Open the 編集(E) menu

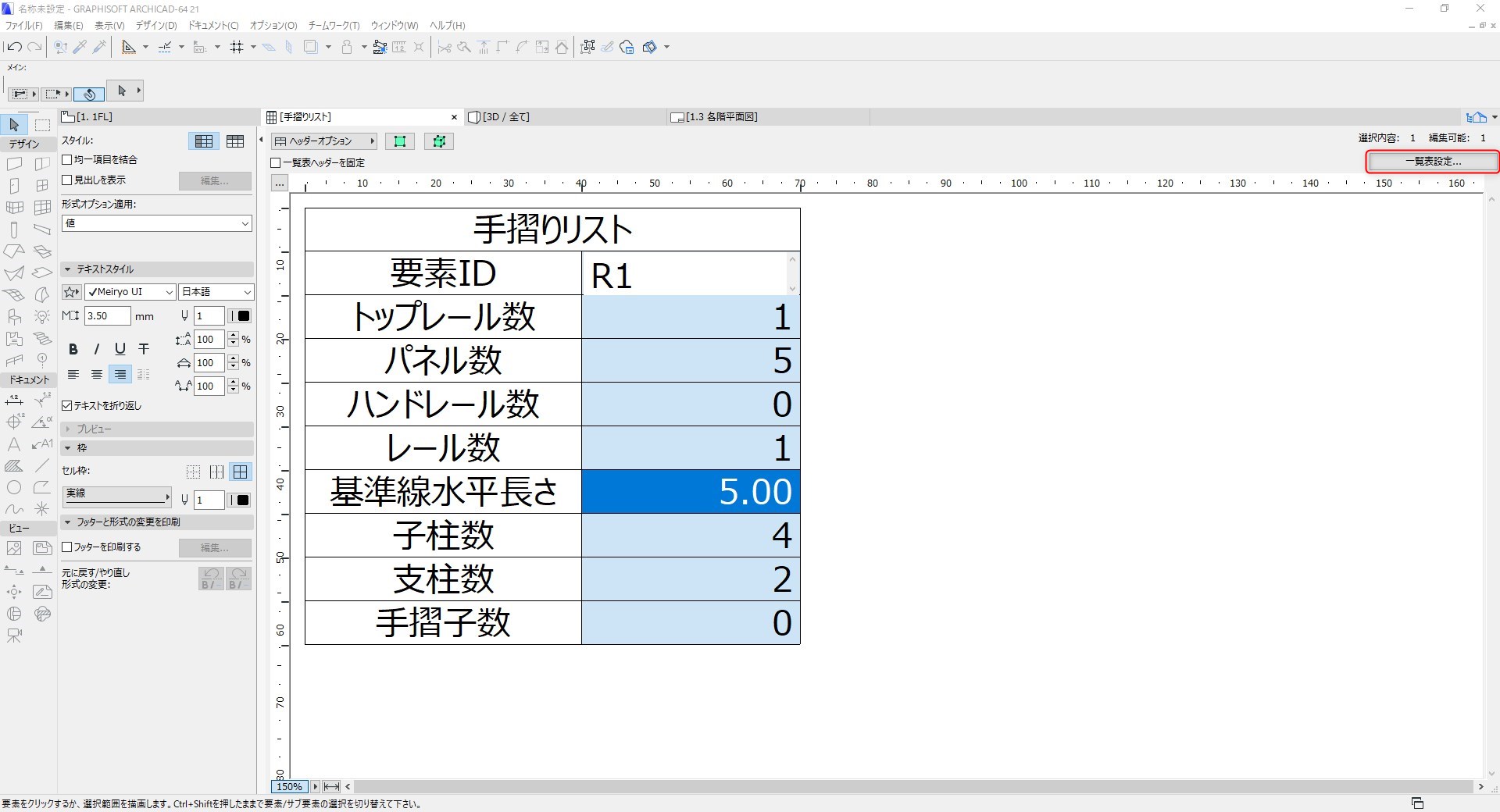(68, 26)
